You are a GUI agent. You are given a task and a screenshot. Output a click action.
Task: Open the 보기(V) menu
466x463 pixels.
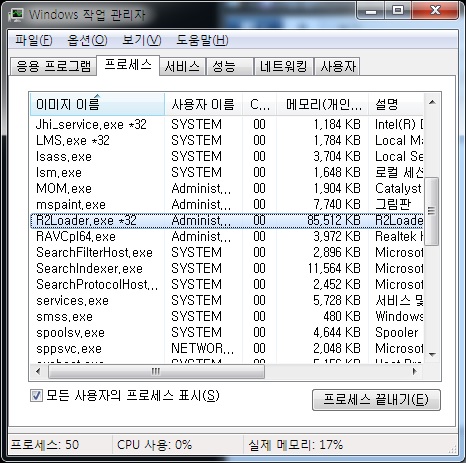tap(142, 40)
